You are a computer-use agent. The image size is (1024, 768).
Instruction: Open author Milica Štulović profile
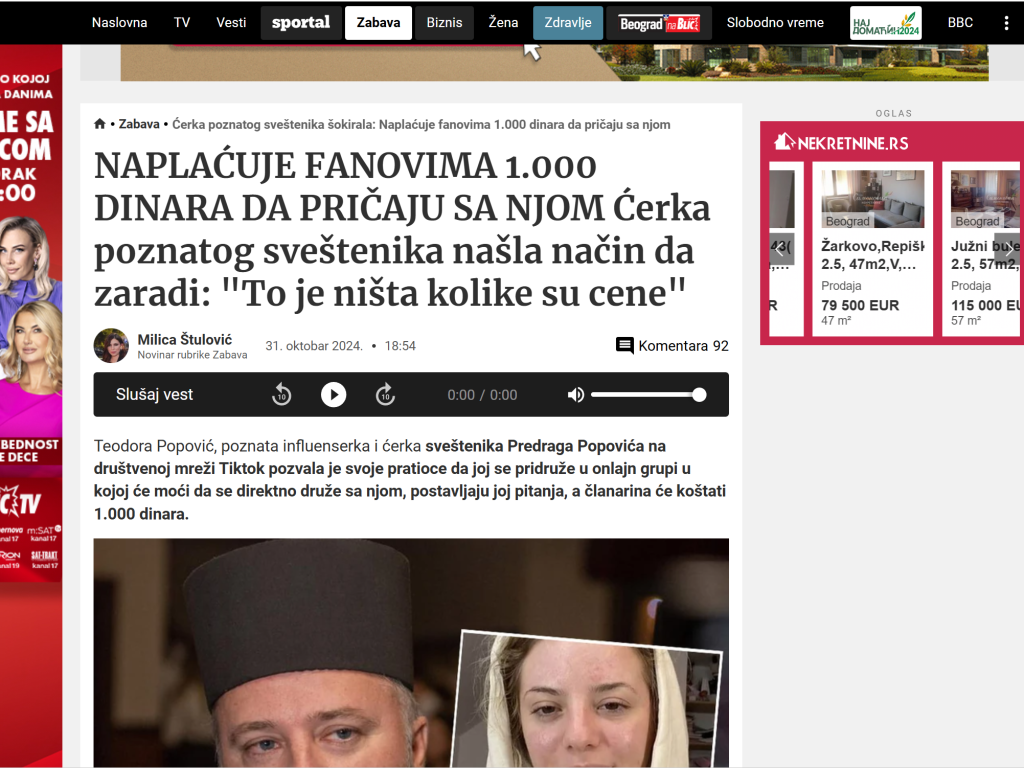coord(185,340)
